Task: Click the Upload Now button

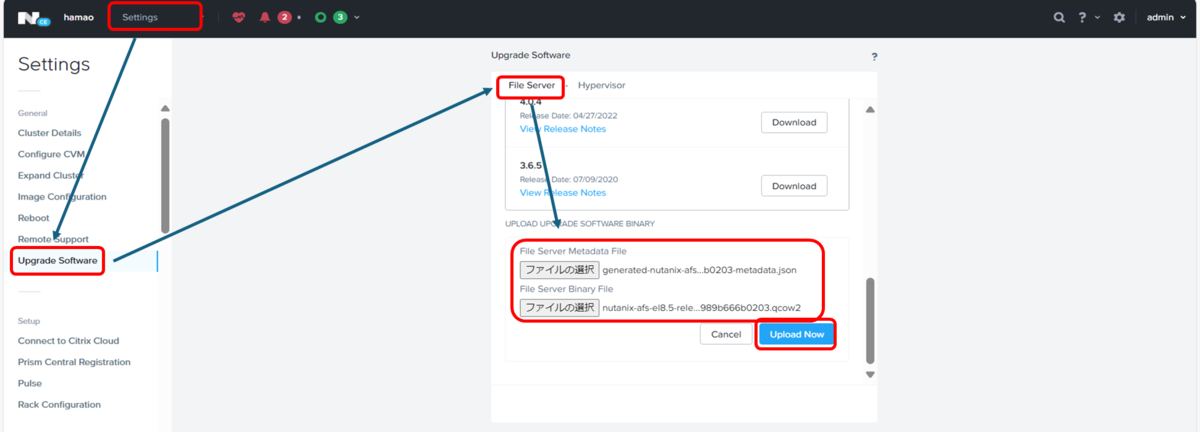Action: tap(797, 334)
